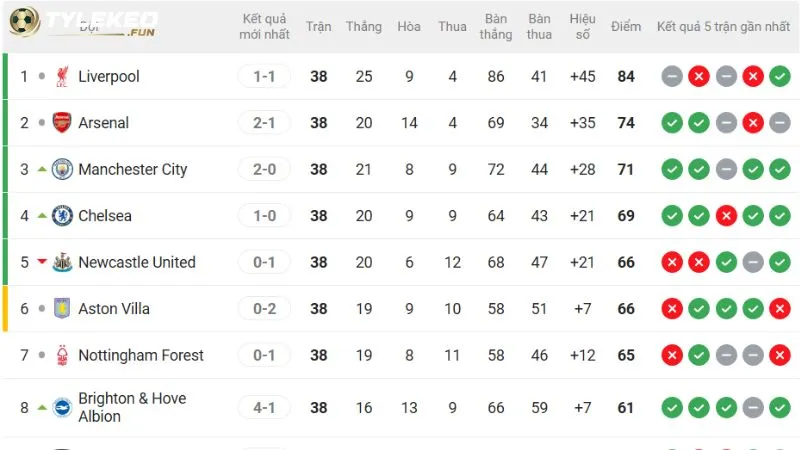Open the Newcastle United team link

(137, 262)
